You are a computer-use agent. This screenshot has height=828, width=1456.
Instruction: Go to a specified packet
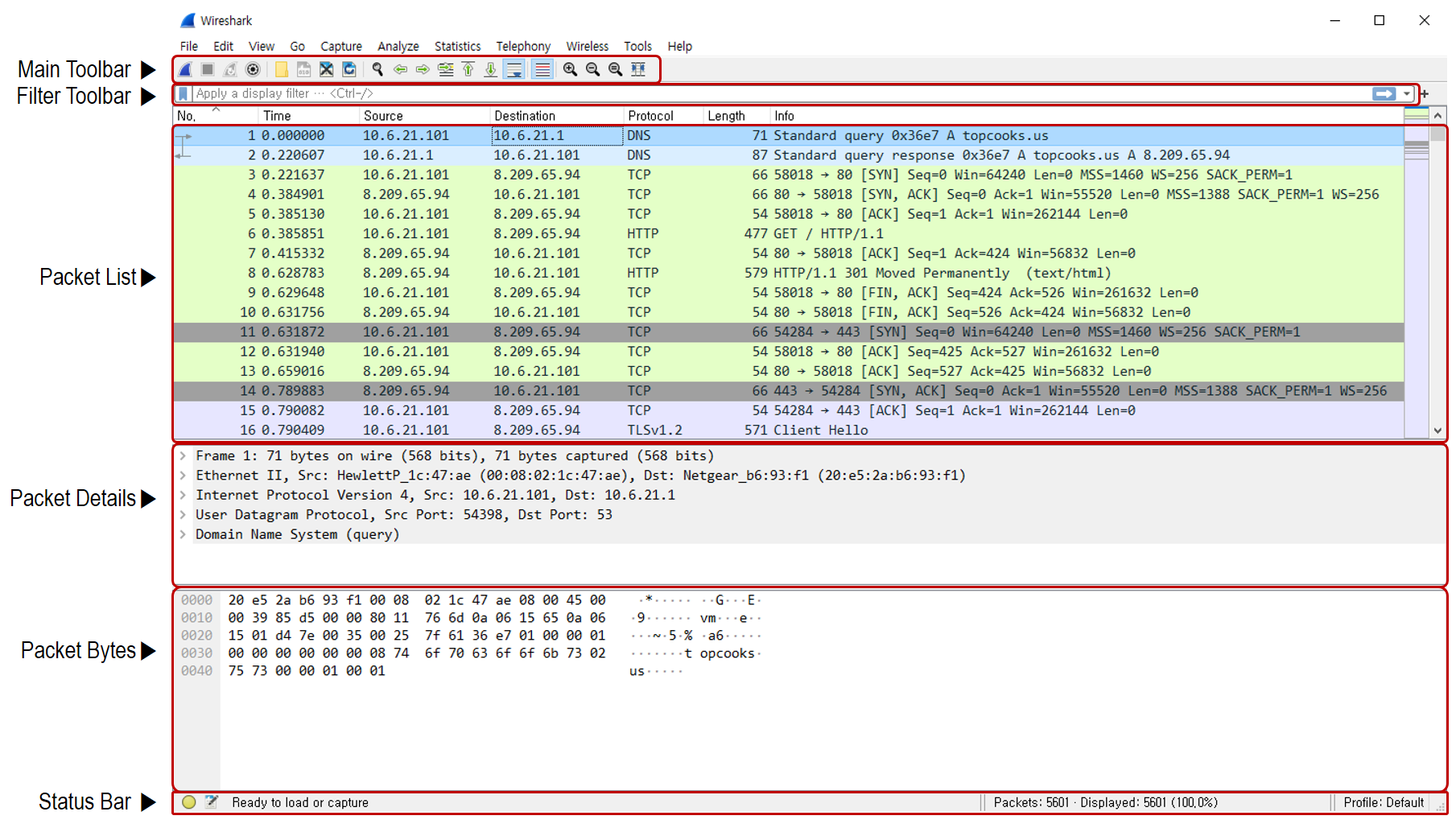pos(445,70)
